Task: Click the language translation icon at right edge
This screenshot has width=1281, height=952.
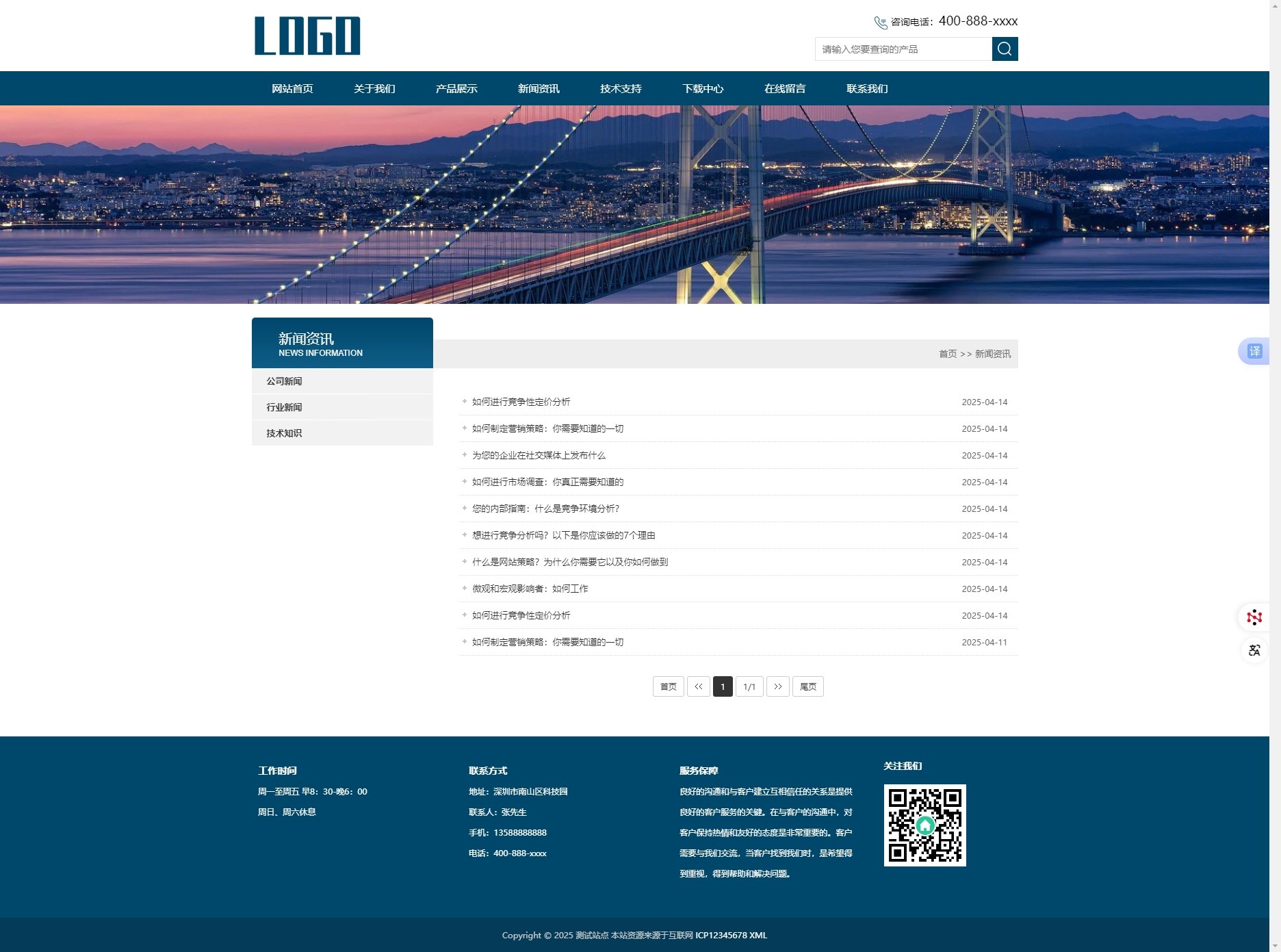Action: click(1254, 650)
